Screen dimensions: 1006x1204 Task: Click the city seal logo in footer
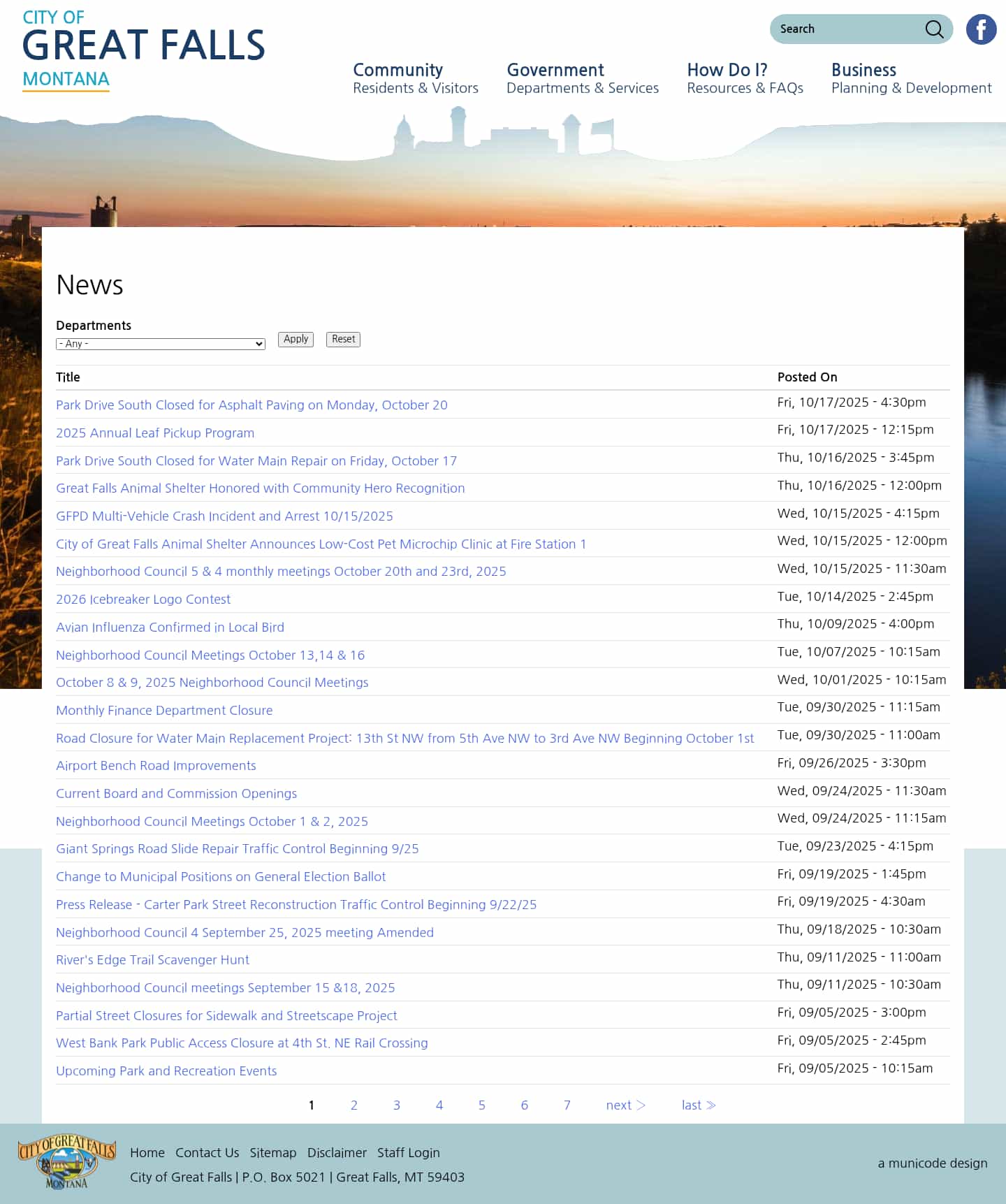[66, 1161]
